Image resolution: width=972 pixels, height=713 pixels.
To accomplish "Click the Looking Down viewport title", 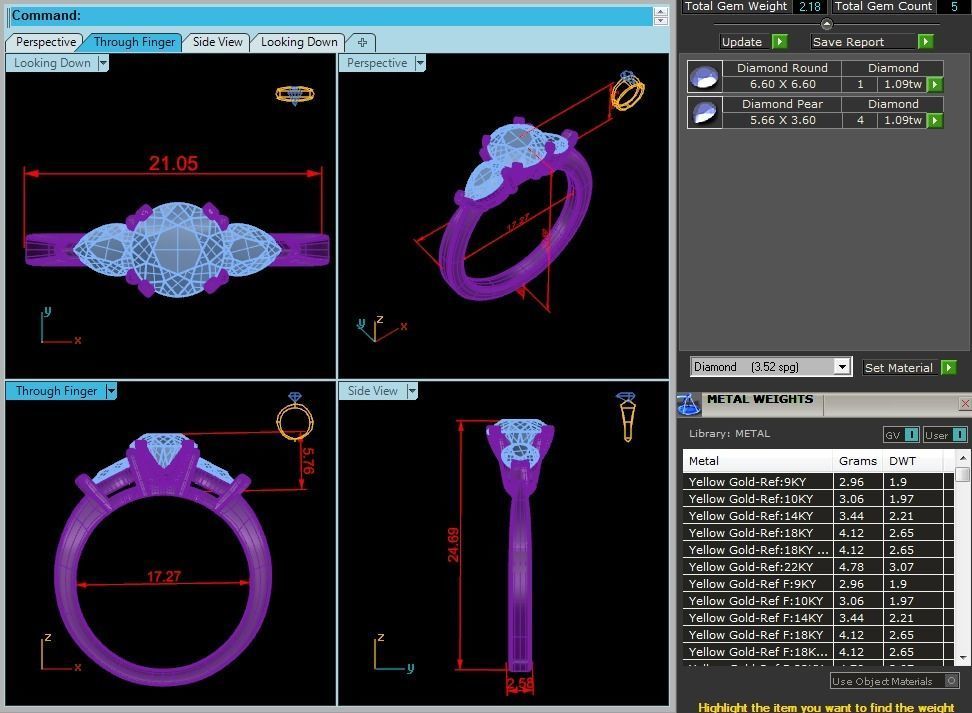I will (x=52, y=63).
